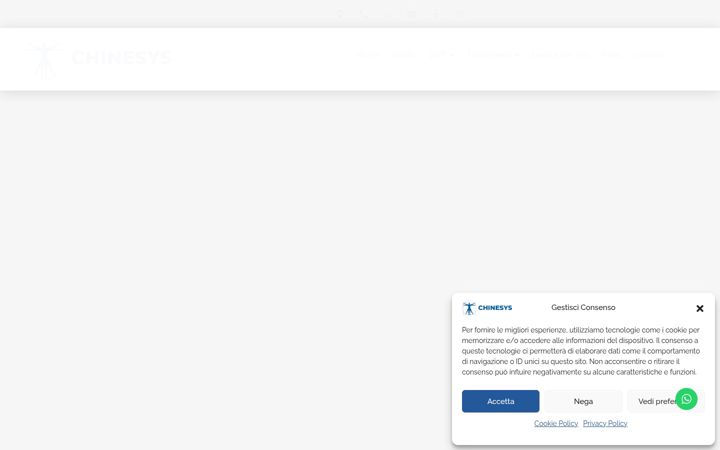
Task: Expand the faded header menu item with a dropdown arrow
Action: 442,55
